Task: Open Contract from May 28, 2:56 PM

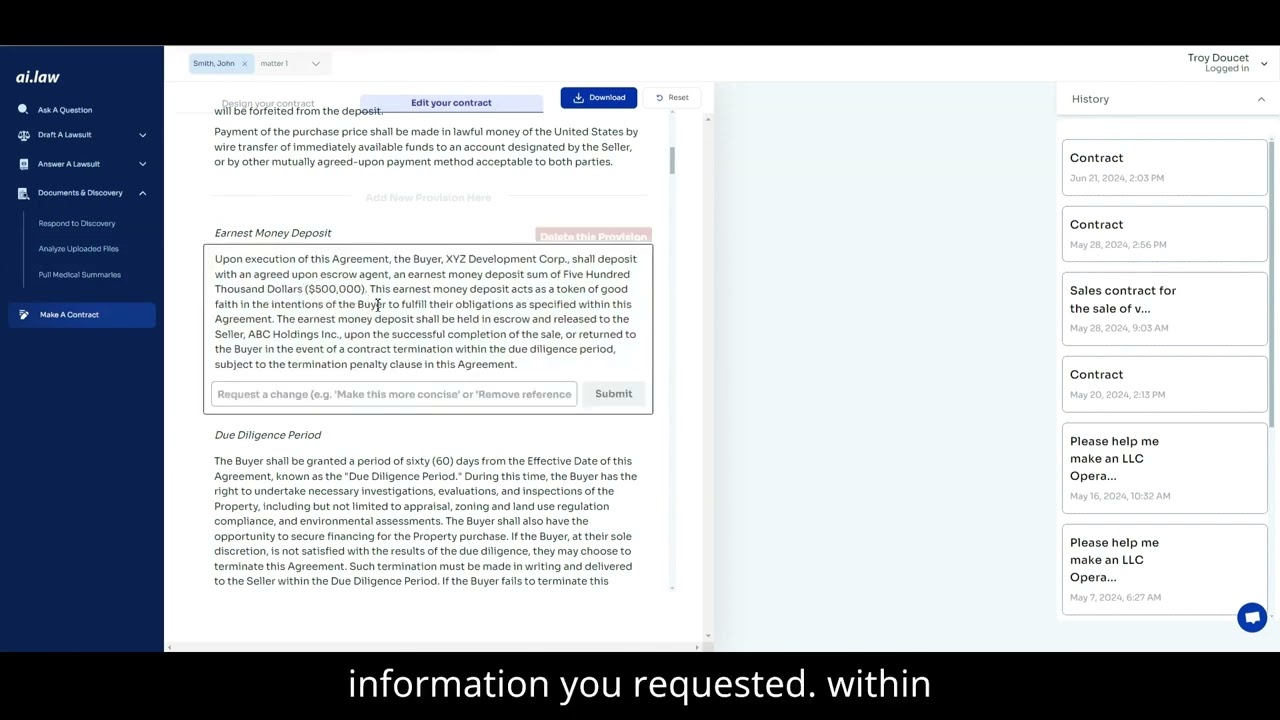Action: pyautogui.click(x=1164, y=234)
